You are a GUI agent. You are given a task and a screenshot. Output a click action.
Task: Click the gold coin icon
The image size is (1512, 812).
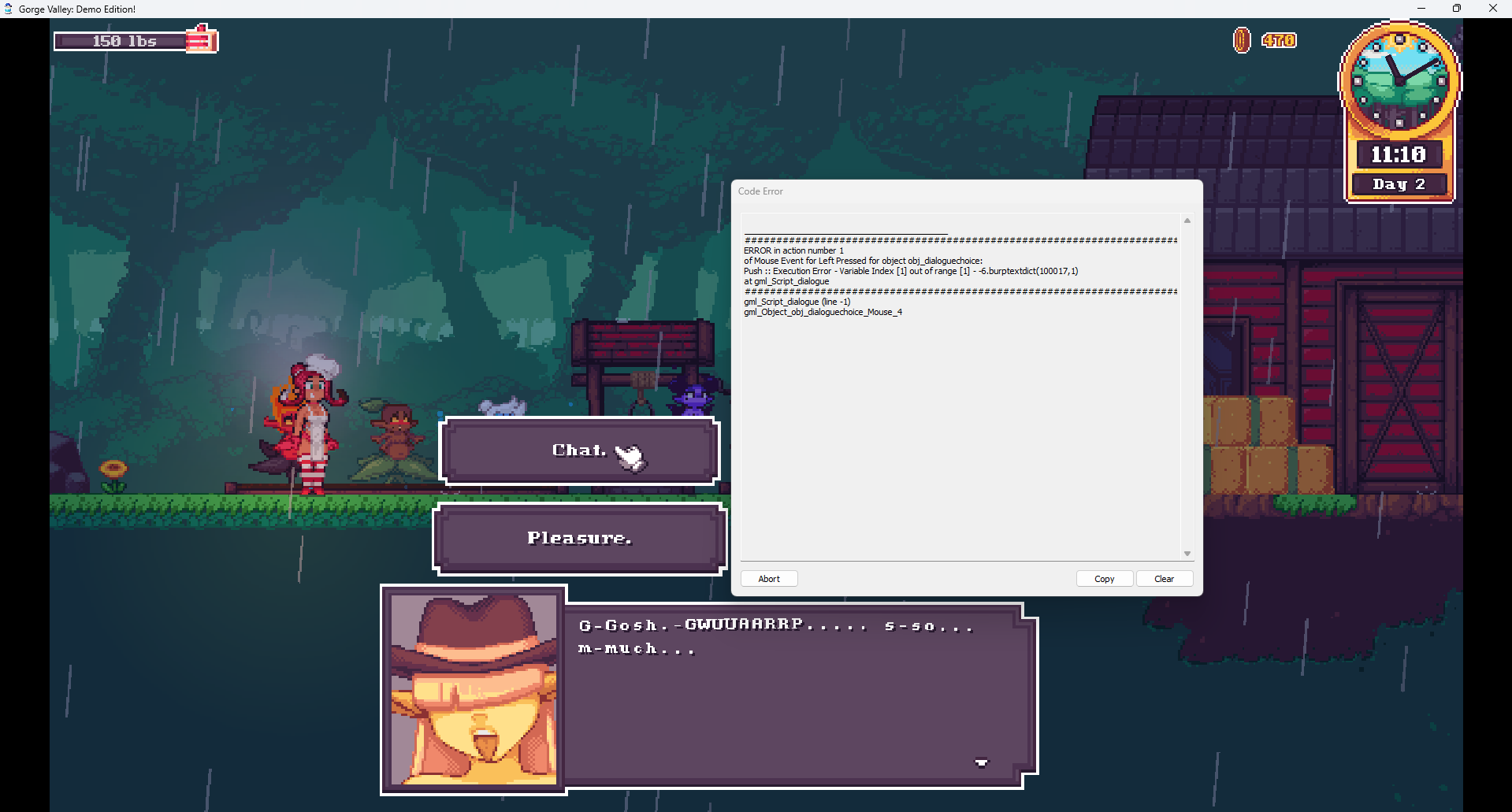[x=1241, y=40]
